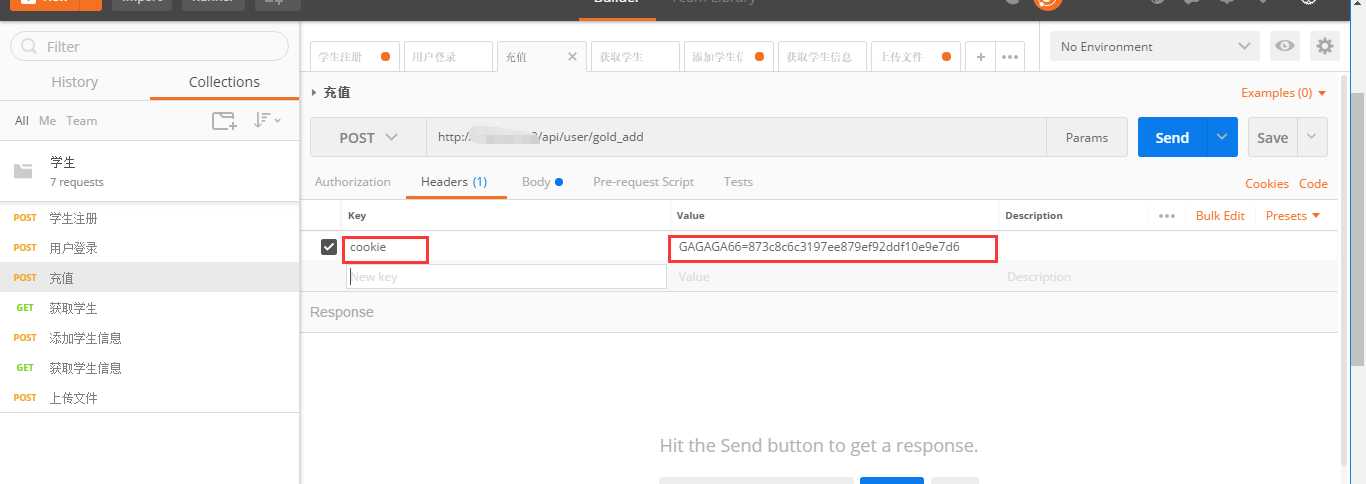The image size is (1366, 484).
Task: Expand the Examples (0) dropdown
Action: [1284, 92]
